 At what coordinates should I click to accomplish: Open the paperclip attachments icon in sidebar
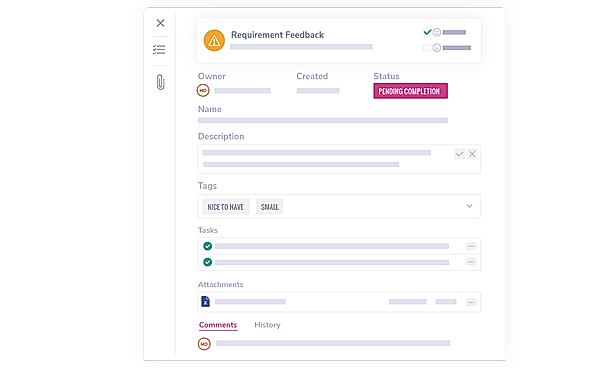[160, 82]
